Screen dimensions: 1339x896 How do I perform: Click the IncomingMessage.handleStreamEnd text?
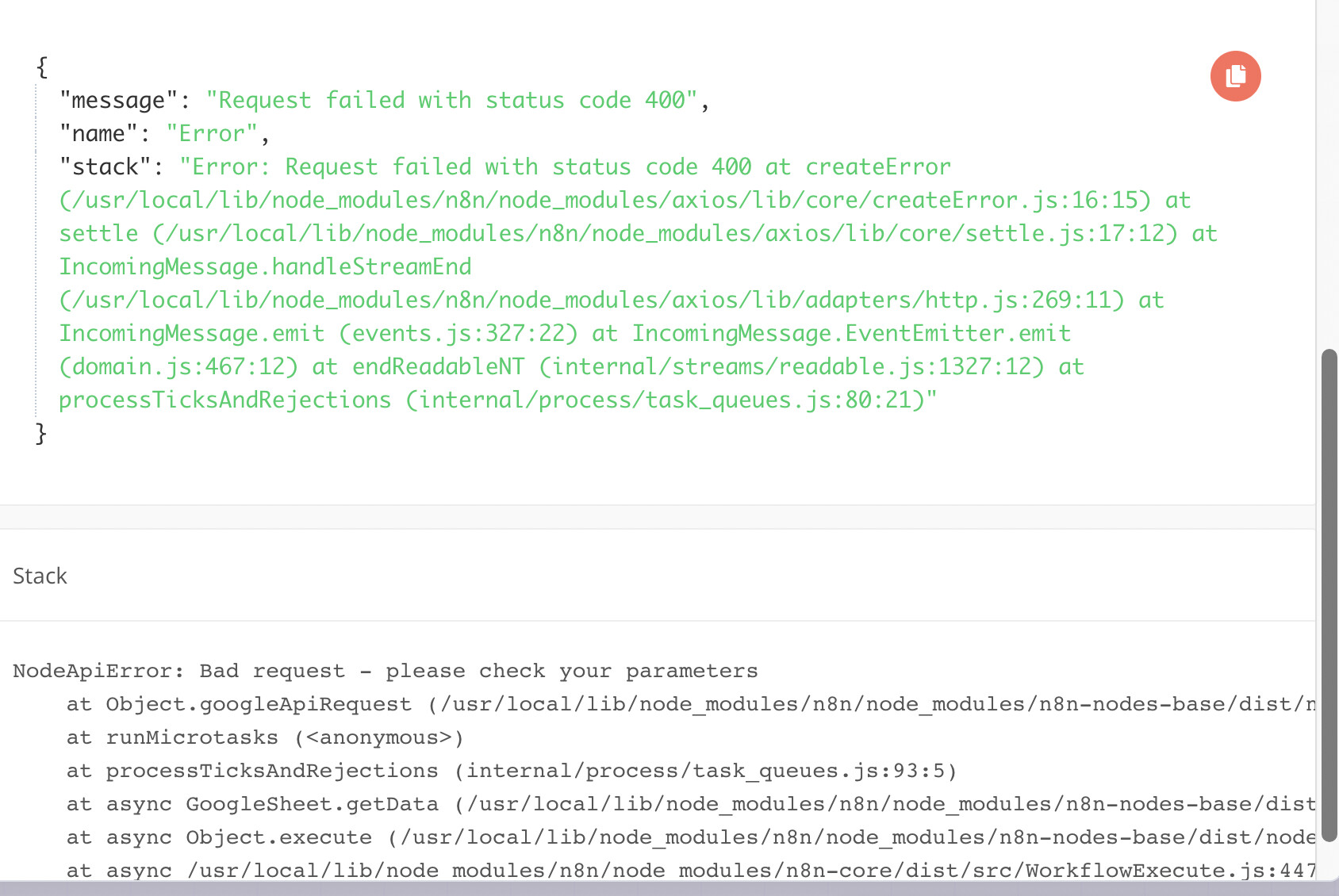pos(265,267)
